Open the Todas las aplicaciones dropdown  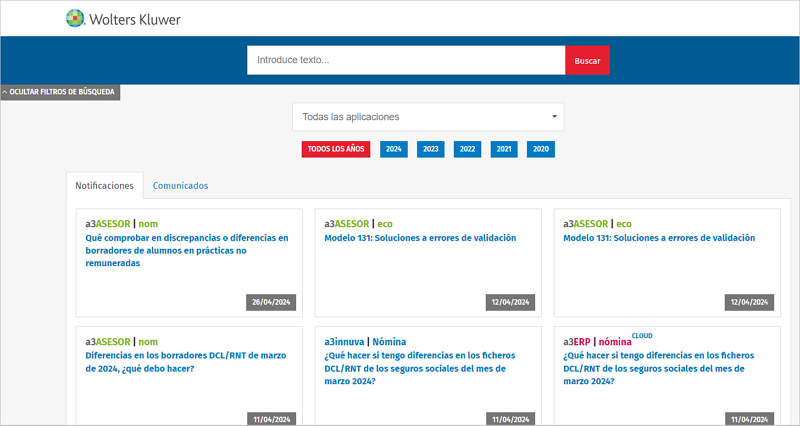coord(428,117)
